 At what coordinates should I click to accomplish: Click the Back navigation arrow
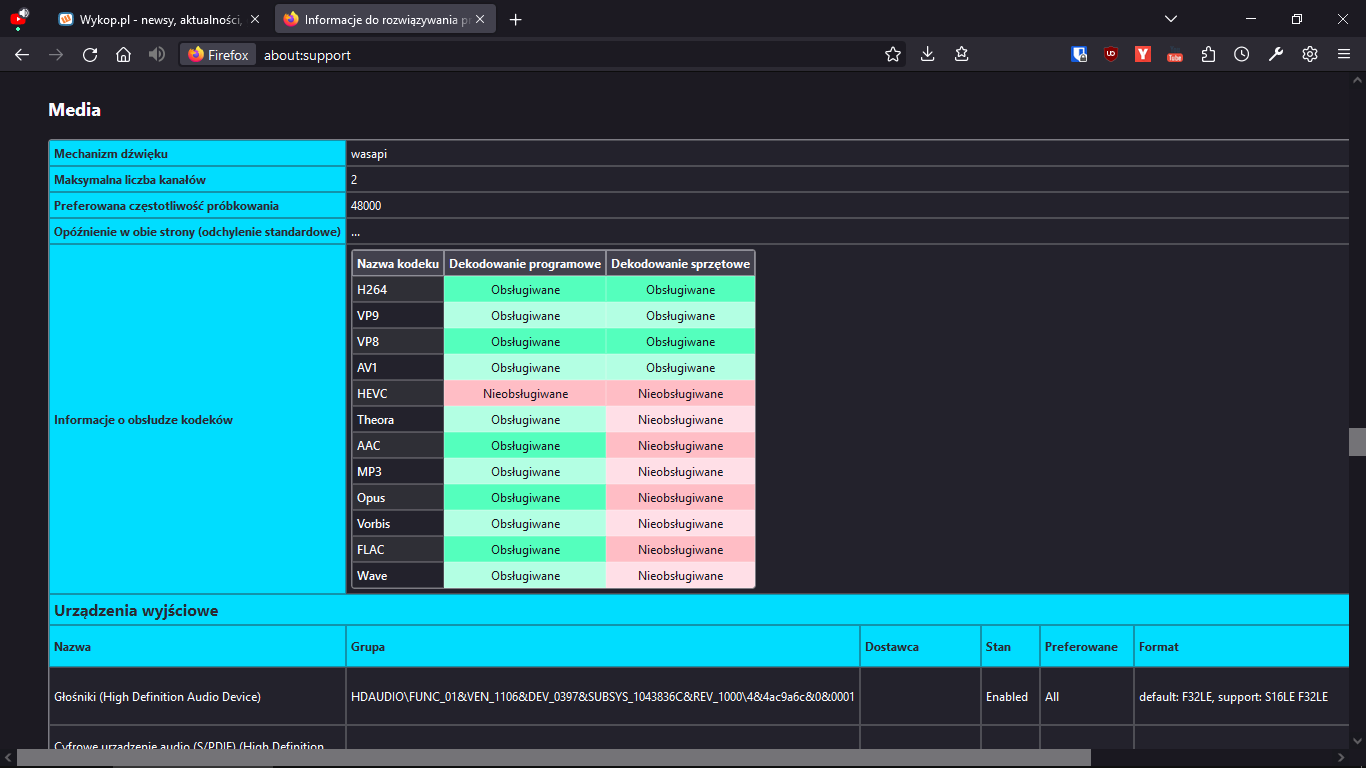[22, 55]
